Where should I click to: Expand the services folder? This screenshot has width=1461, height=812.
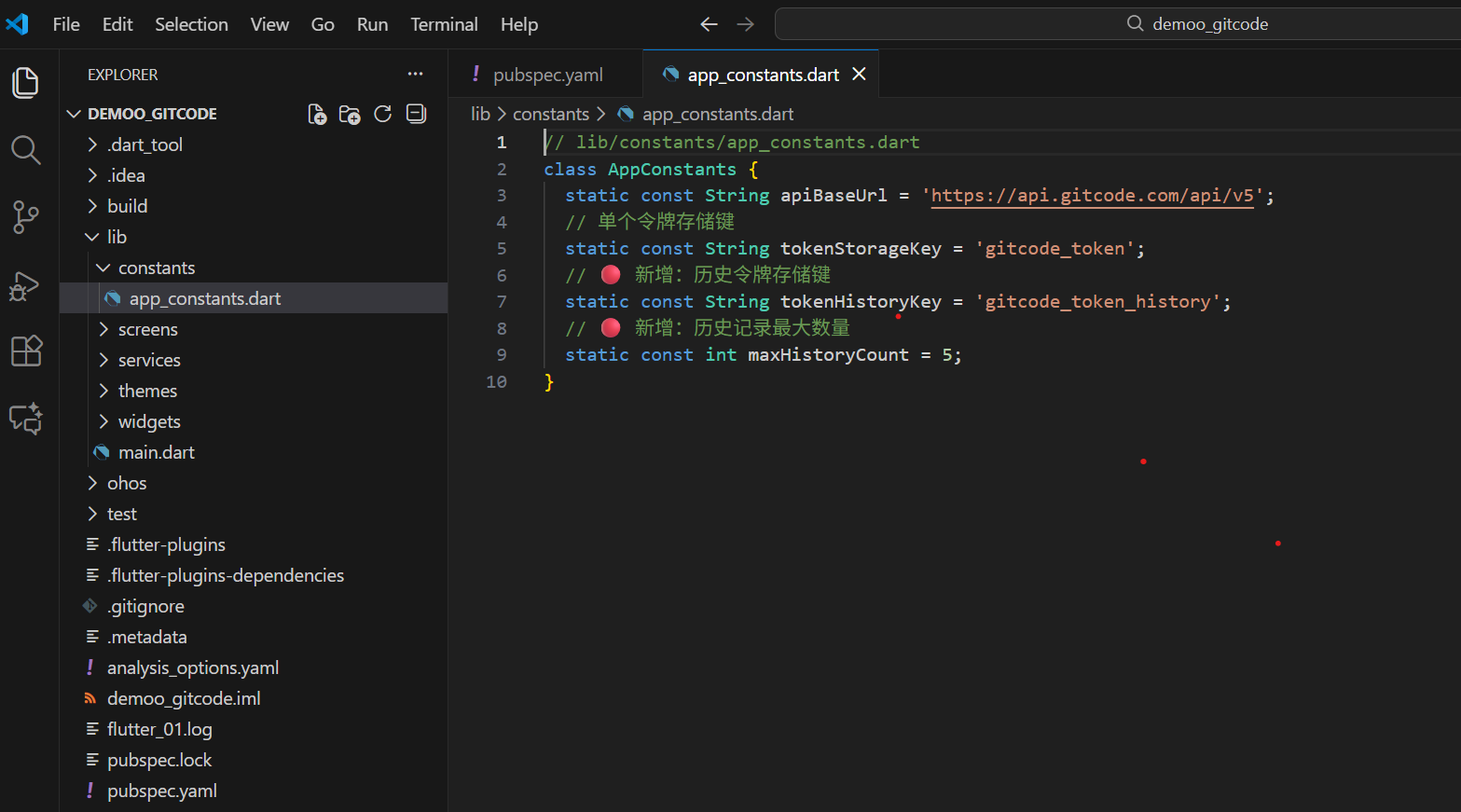[254, 360]
